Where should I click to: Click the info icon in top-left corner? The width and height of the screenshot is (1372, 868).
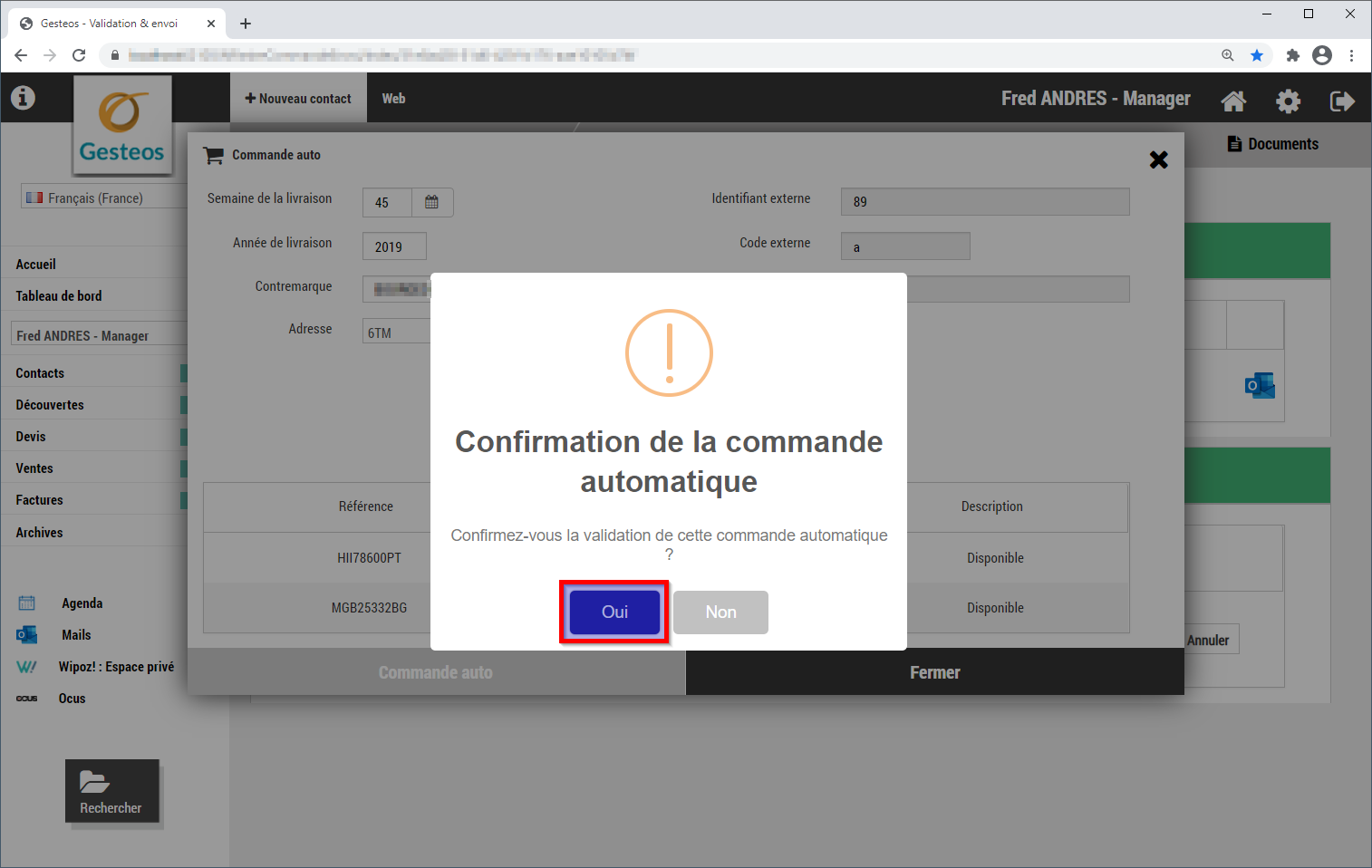(23, 98)
